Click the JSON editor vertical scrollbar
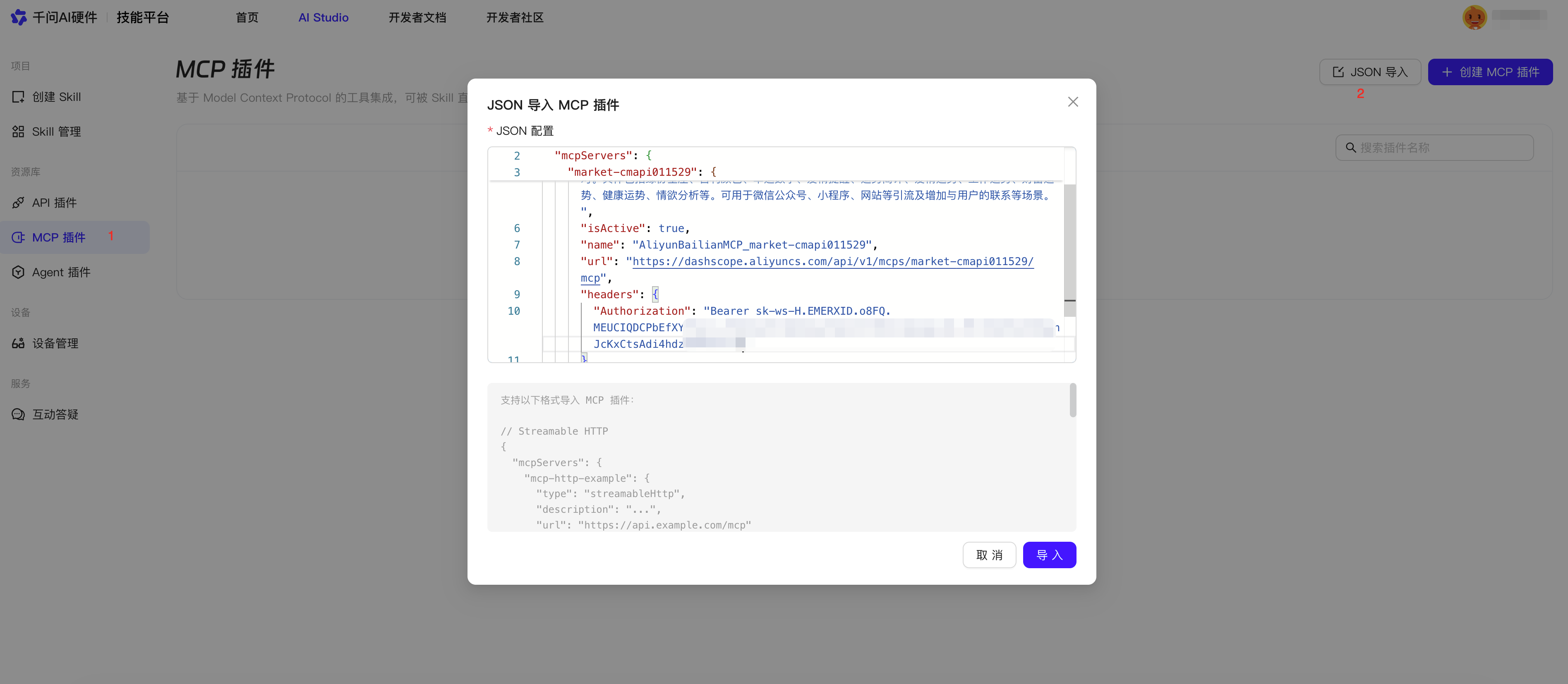The height and width of the screenshot is (684, 1568). (x=1069, y=249)
